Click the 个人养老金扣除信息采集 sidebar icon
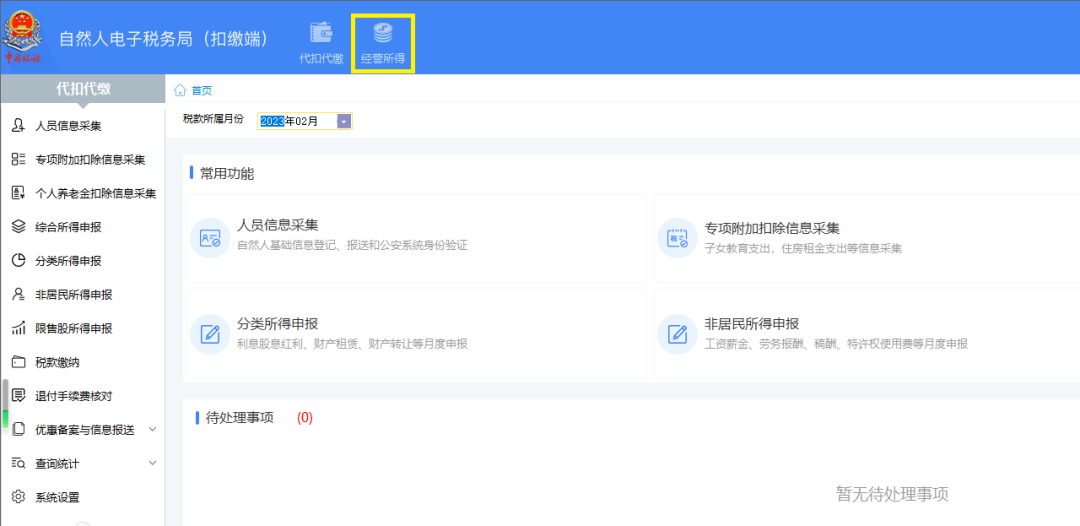The width and height of the screenshot is (1080, 526). point(19,193)
